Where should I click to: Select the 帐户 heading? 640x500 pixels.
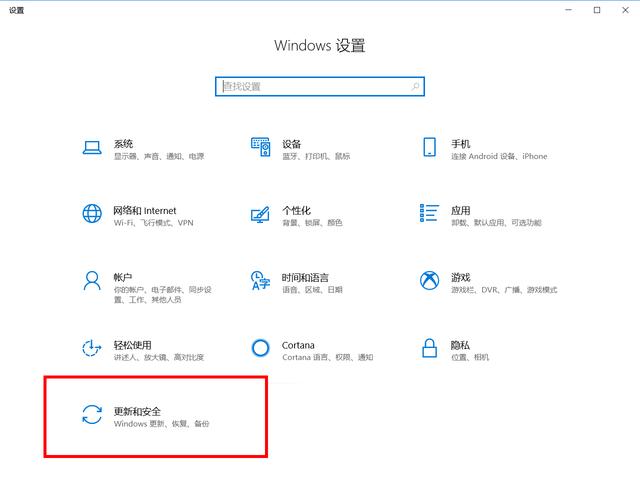pyautogui.click(x=123, y=278)
